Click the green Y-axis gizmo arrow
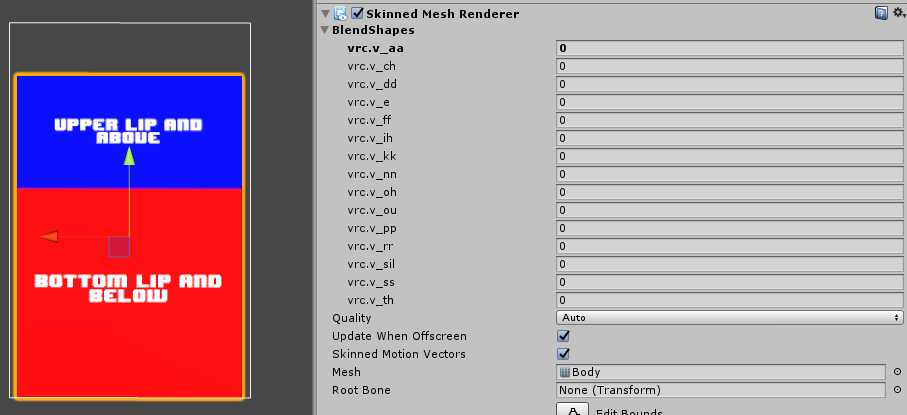 128,159
